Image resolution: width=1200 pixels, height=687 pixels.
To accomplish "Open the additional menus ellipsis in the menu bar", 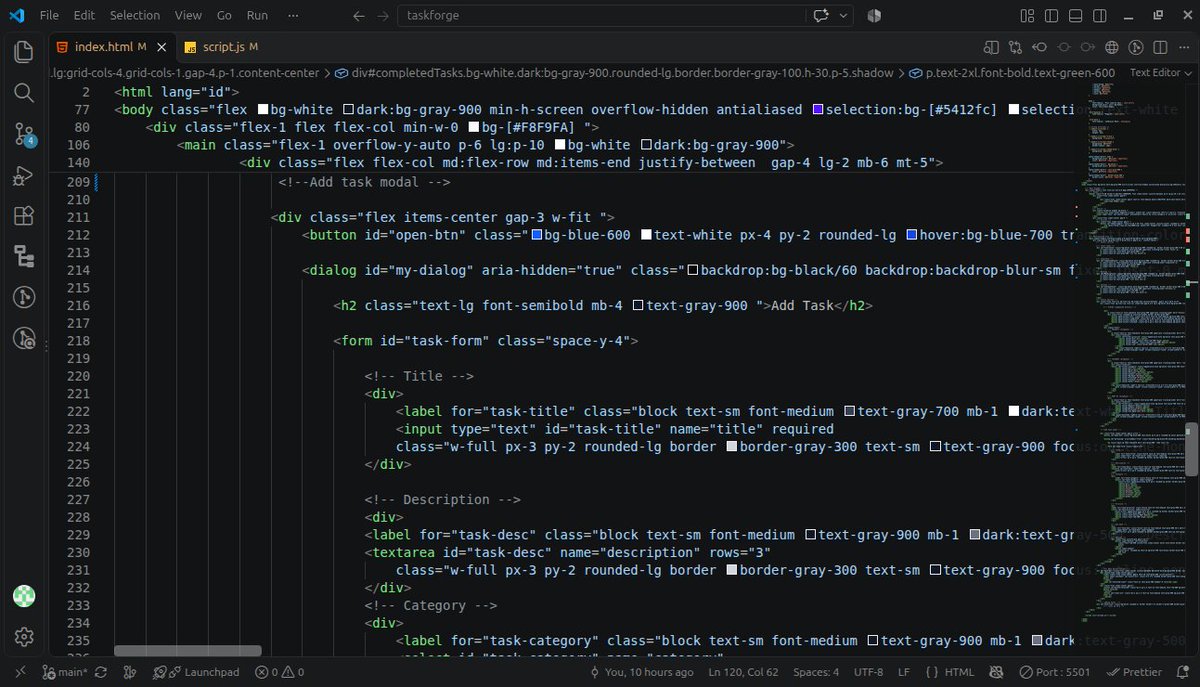I will pos(292,16).
